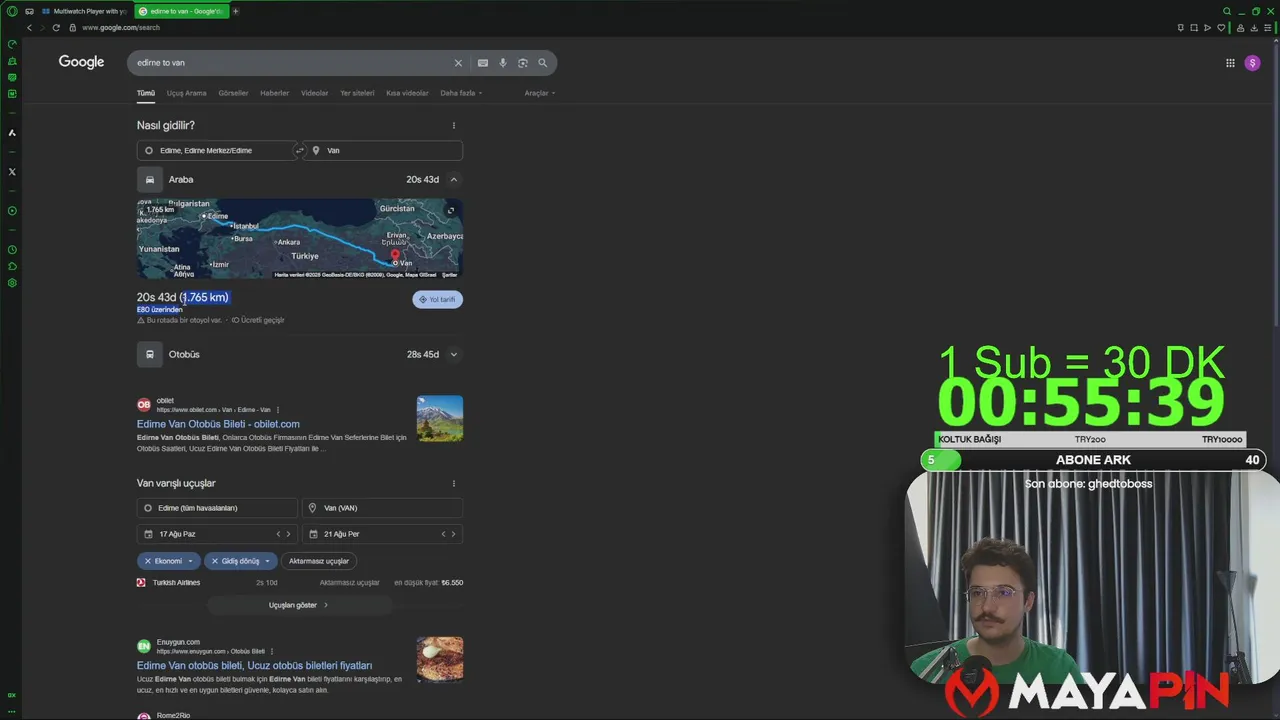Switch to Kısa videolar tab
The image size is (1280, 720).
[x=407, y=93]
